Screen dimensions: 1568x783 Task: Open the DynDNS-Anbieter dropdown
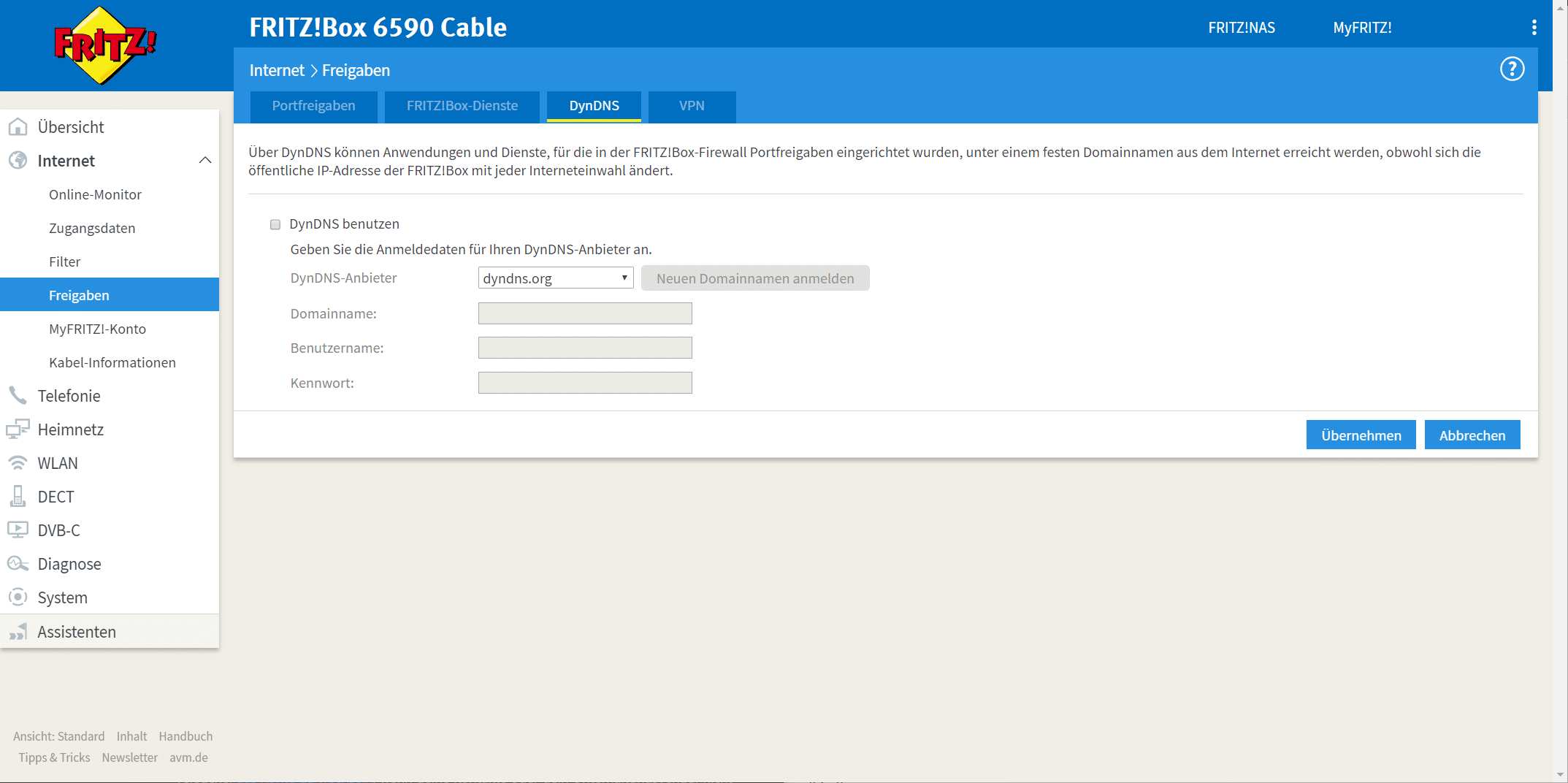point(555,278)
